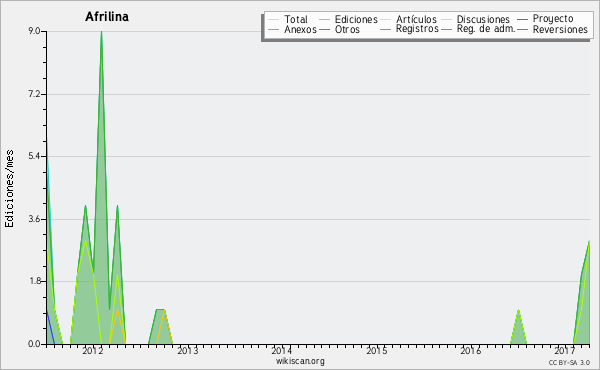Click the red Reversiones color line in legend
The width and height of the screenshot is (600, 370).
[522, 29]
